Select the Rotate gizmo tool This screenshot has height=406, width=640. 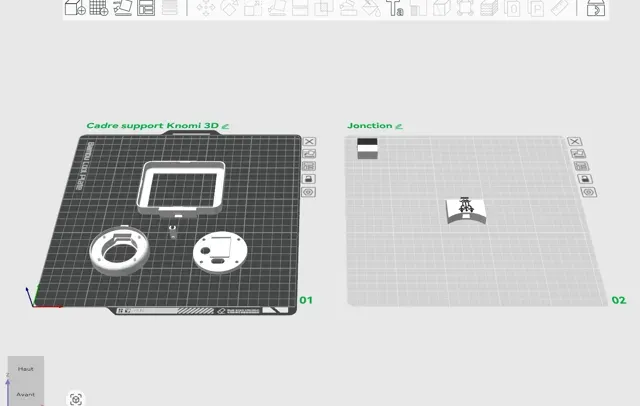pyautogui.click(x=229, y=7)
